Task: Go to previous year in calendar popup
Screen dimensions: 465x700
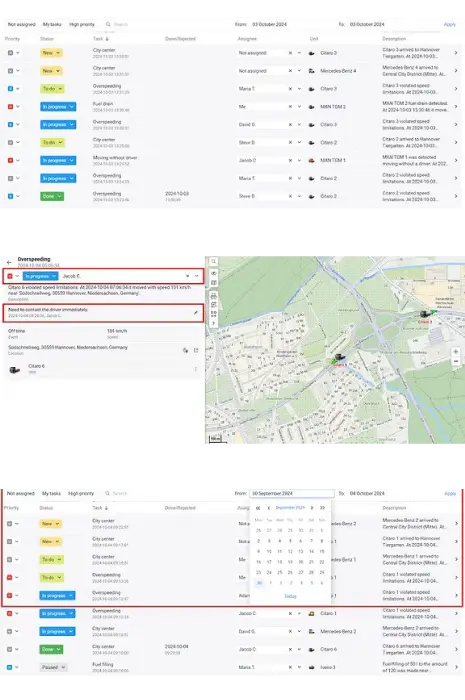Action: (x=258, y=508)
